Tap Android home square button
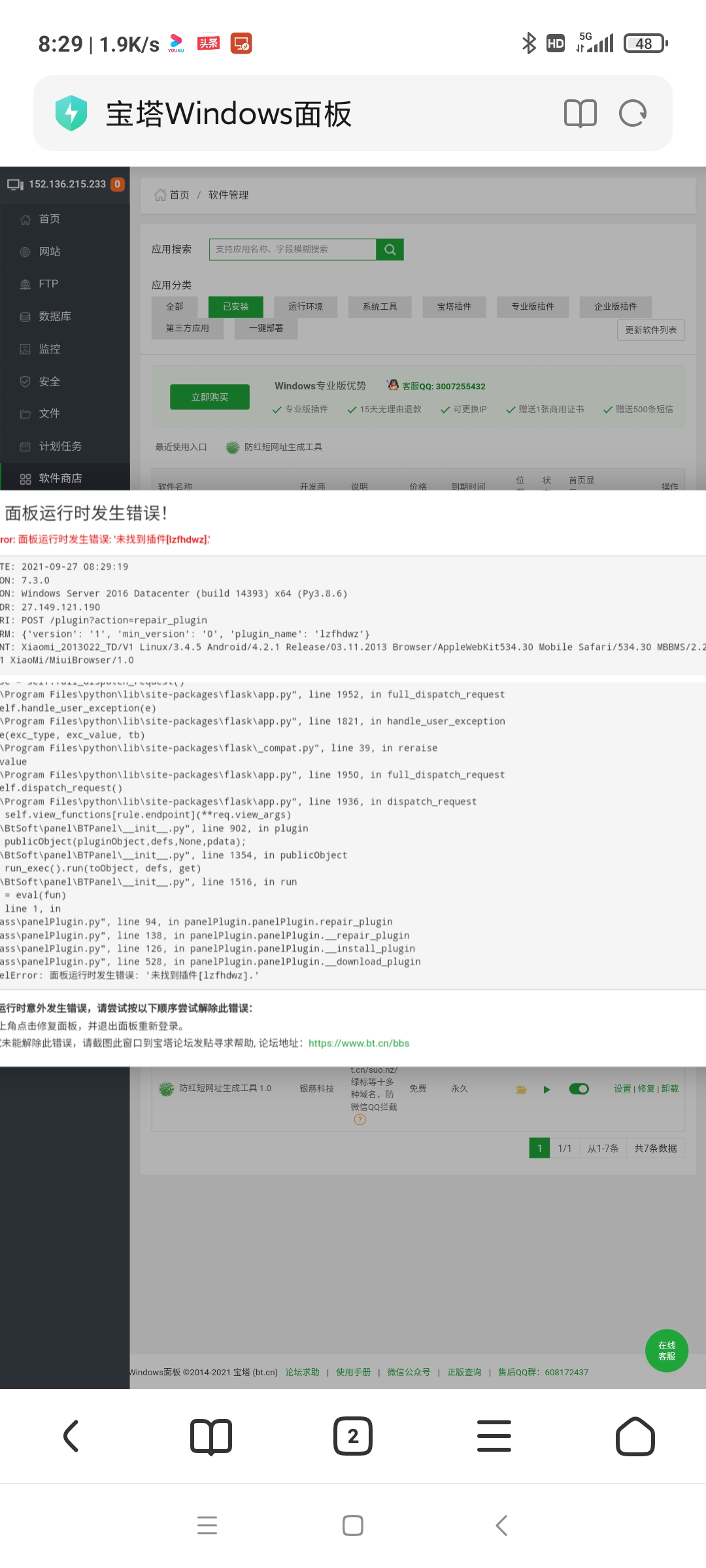Image resolution: width=706 pixels, height=1568 pixels. pos(353,1525)
